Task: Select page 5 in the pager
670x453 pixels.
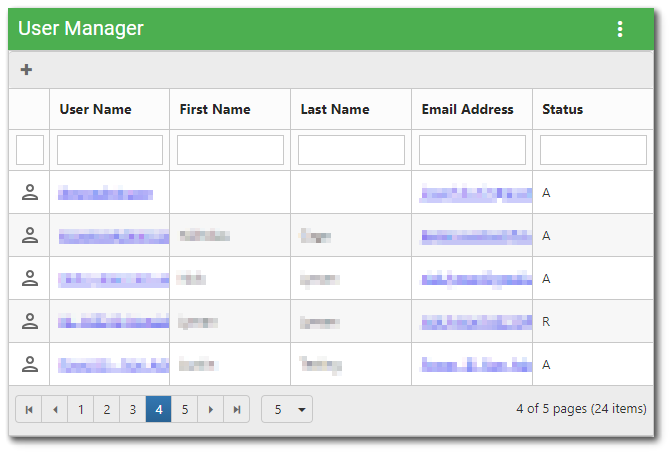Action: click(x=184, y=409)
